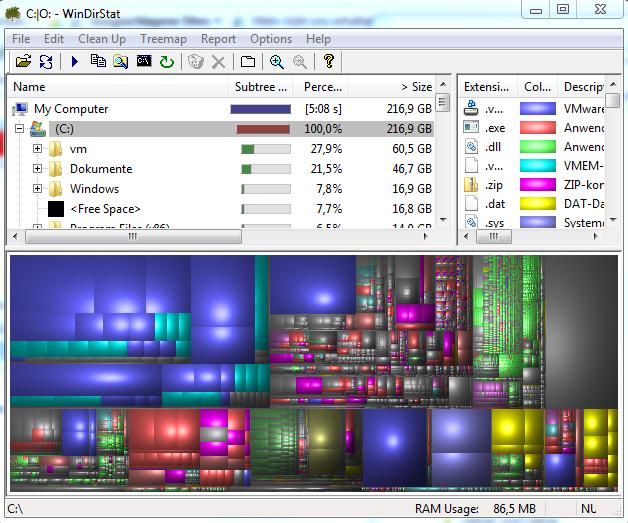The height and width of the screenshot is (523, 628).
Task: Click the directory list horizontal scrollbar thumb
Action: point(133,236)
